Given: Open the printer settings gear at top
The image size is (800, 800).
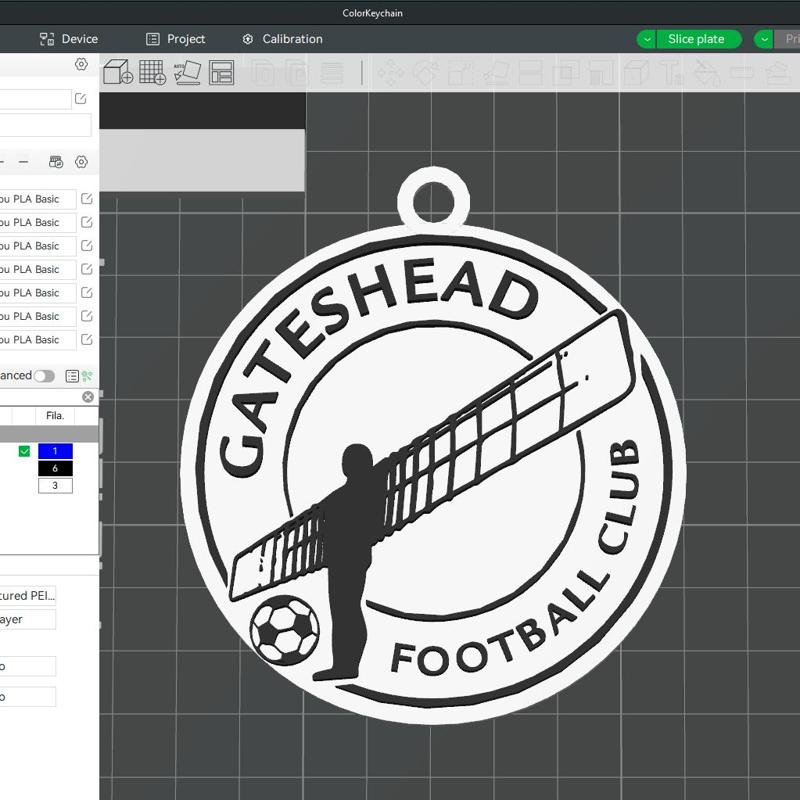Looking at the screenshot, I should (x=81, y=63).
